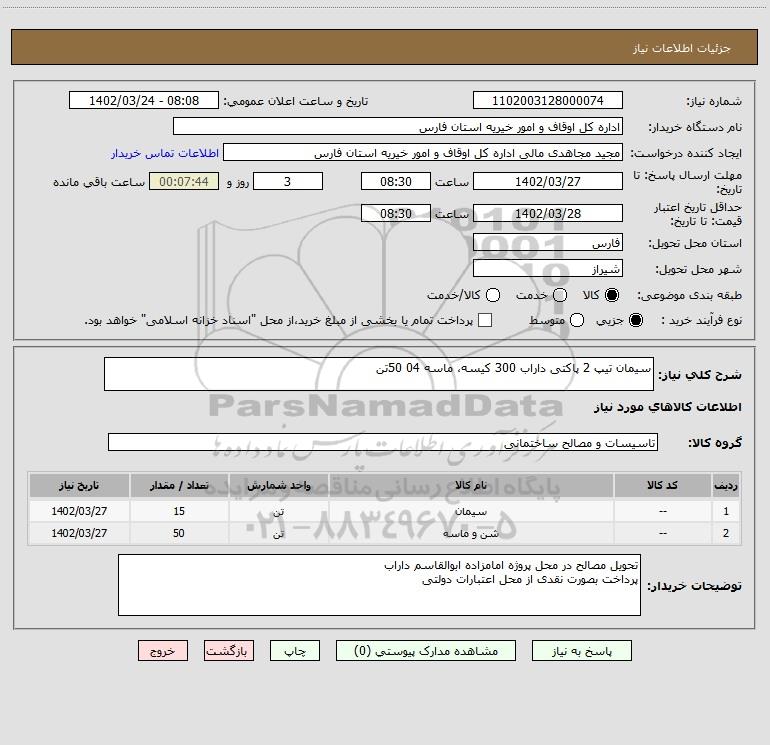Click the delivery city field شیراز

click(x=548, y=269)
